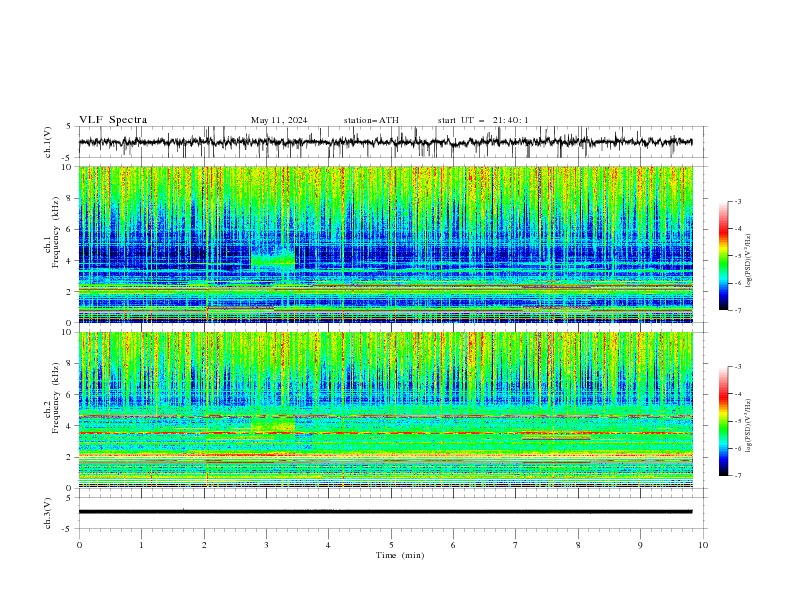792x612 pixels.
Task: Click the time axis tick label "8"
Action: 578,545
